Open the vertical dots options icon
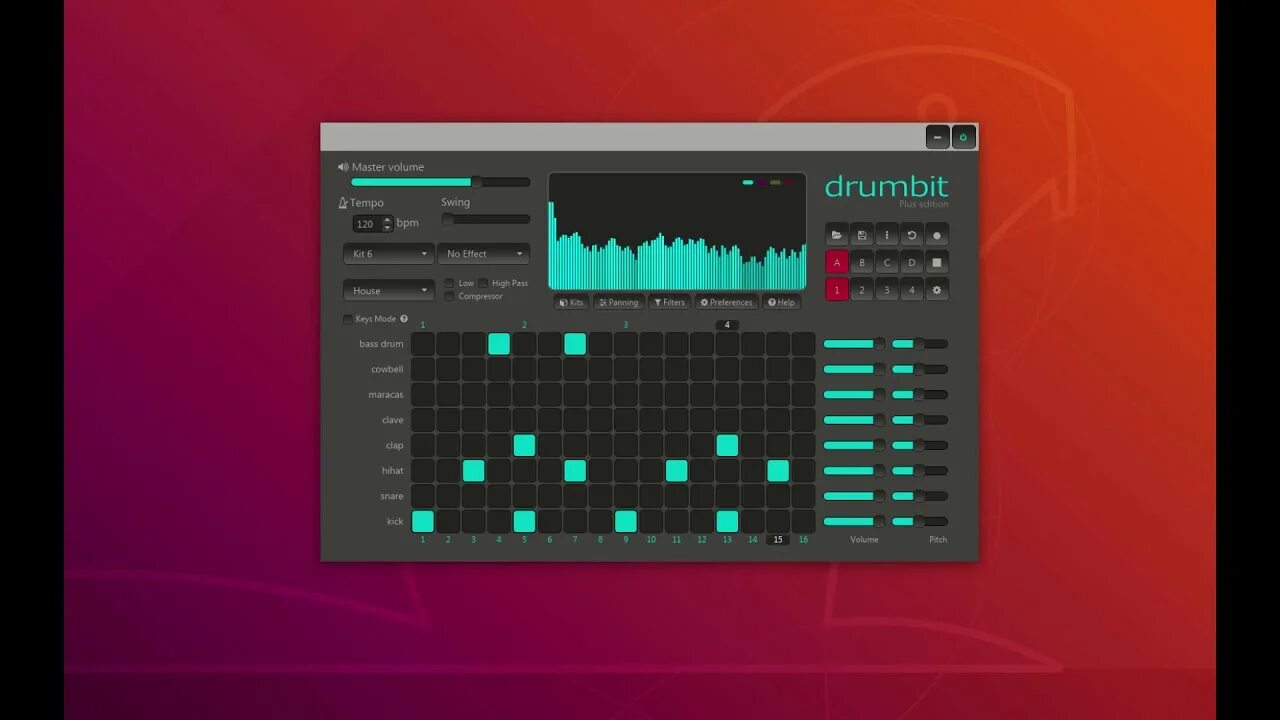The height and width of the screenshot is (720, 1280). pyautogui.click(x=887, y=236)
